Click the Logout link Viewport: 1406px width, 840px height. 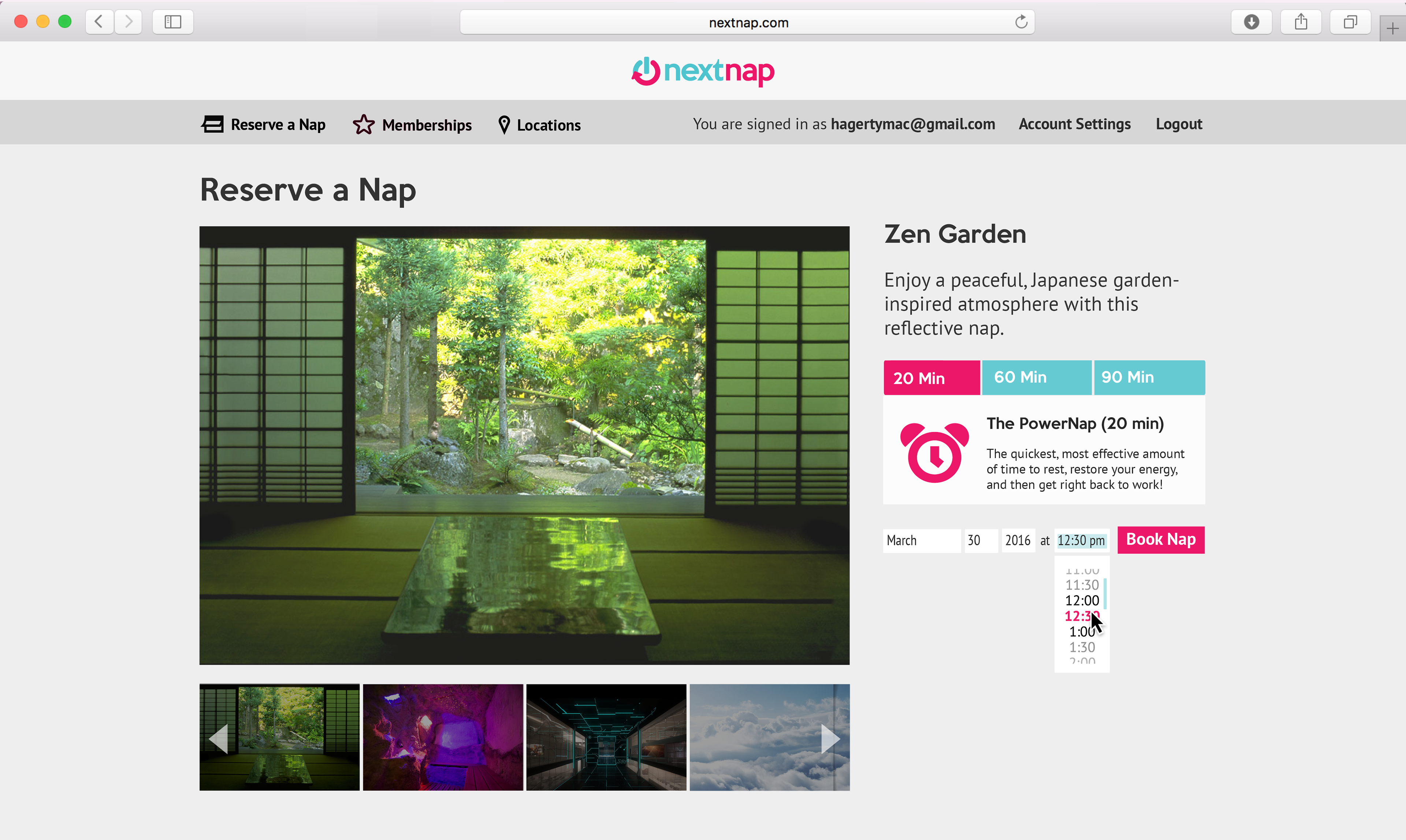[1179, 124]
